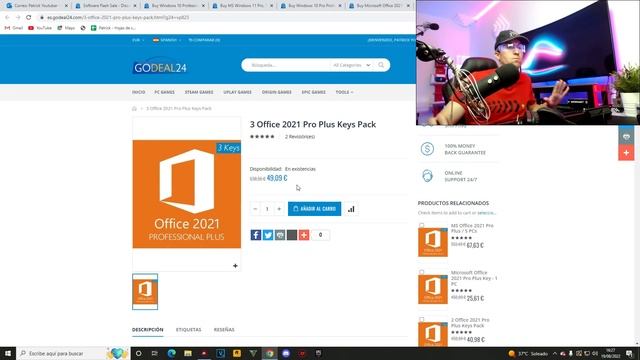Image resolution: width=640 pixels, height=360 pixels.
Task: Open the MS Office 2021 Pro Plus 5 PCs product link
Action: (472, 228)
